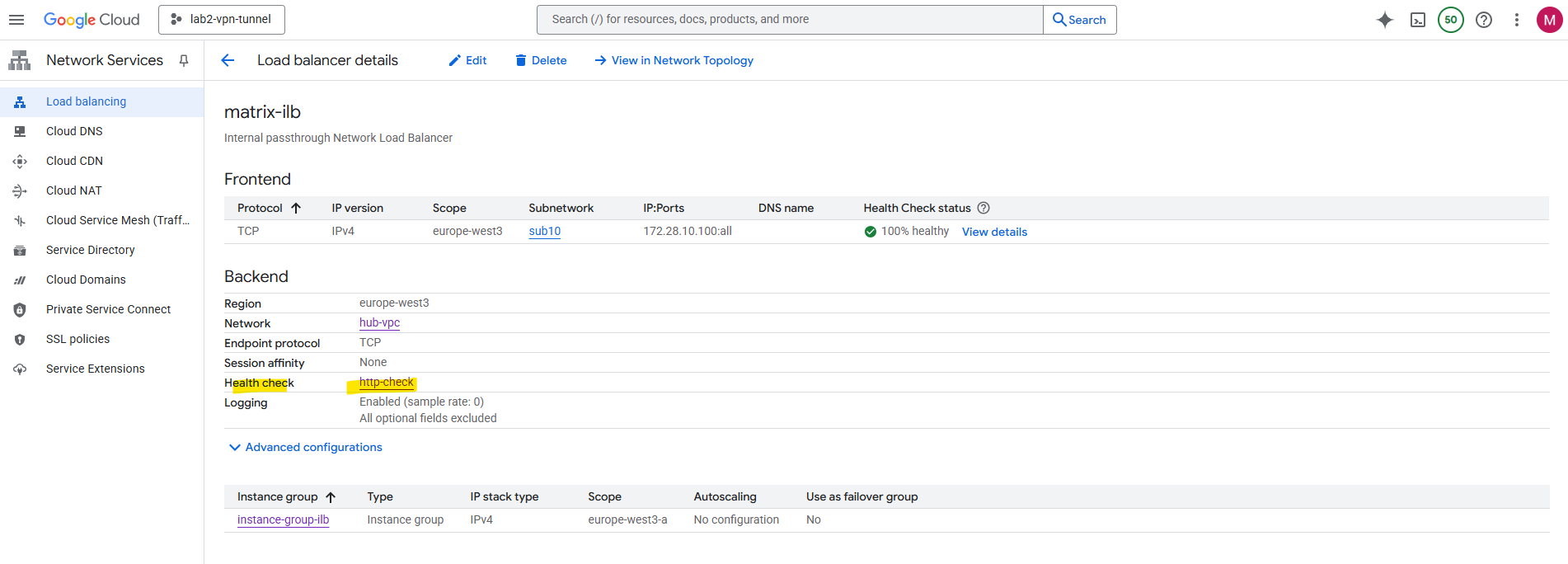Viewport: 1568px width, 564px height.
Task: Activate Cloud Shell terminal icon
Action: click(x=1418, y=20)
